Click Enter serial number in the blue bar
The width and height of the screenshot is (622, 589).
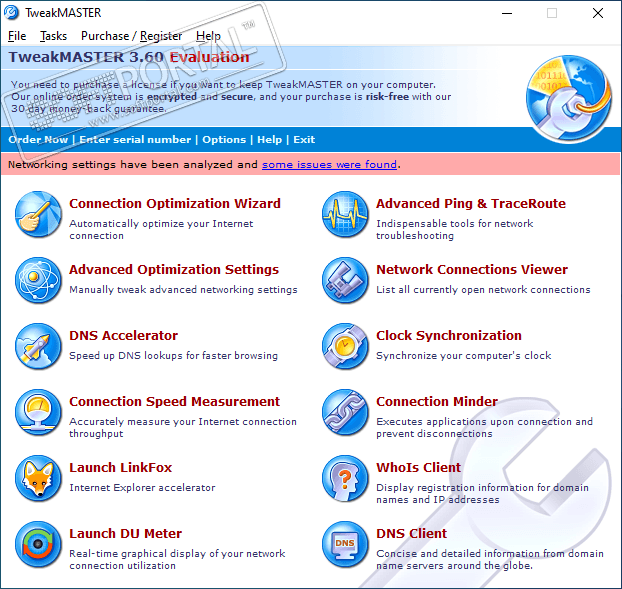(x=135, y=140)
